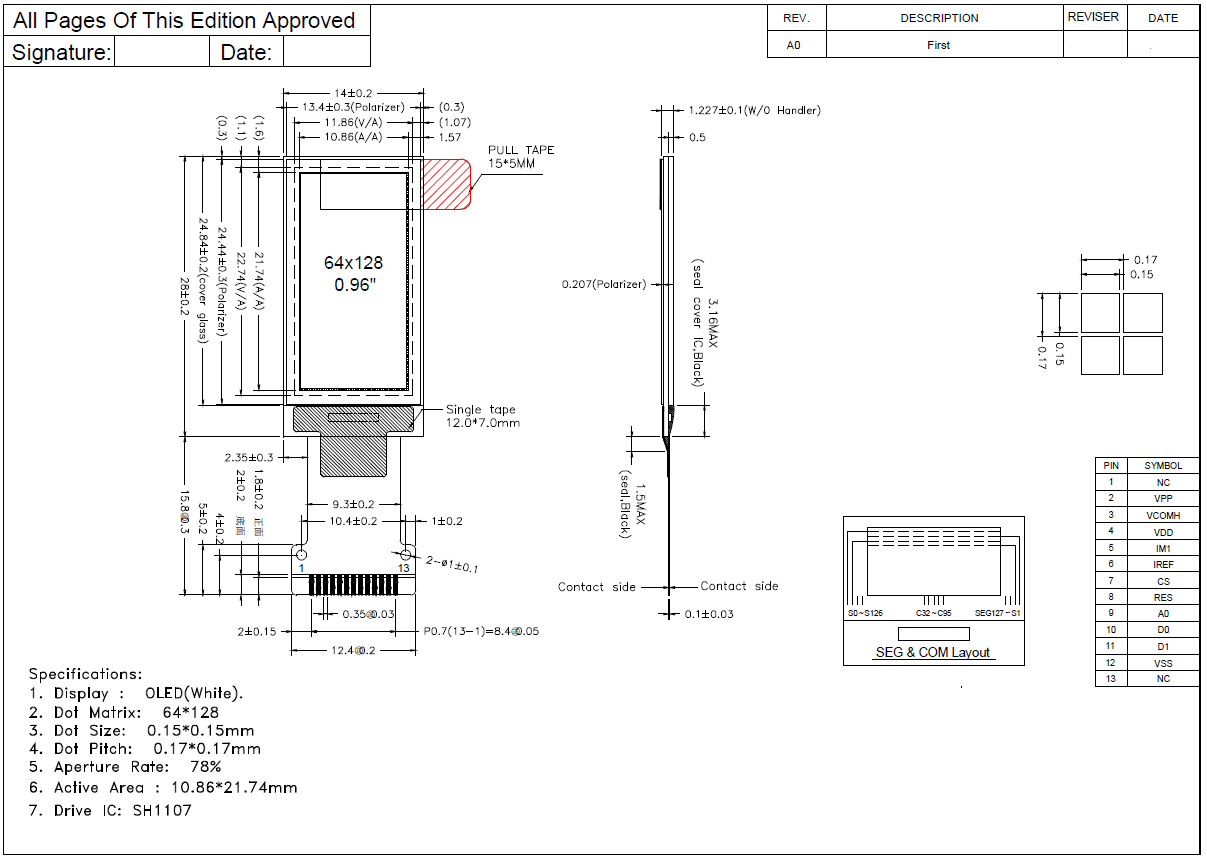Click the VCOMH symbol in pin table
1207x859 pixels.
pyautogui.click(x=1162, y=515)
